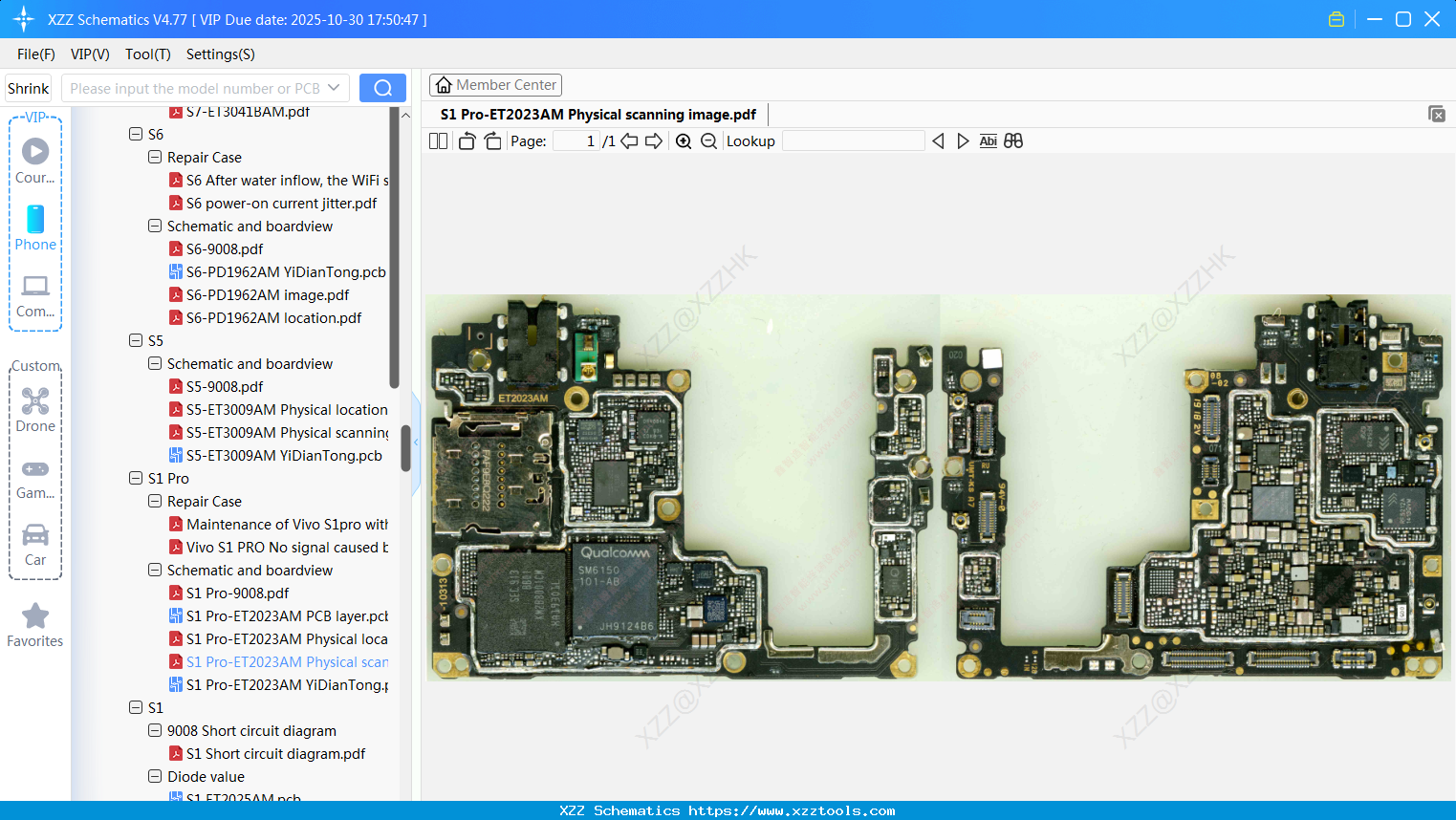Collapse S5 Schematic and boardview folder

(x=155, y=363)
